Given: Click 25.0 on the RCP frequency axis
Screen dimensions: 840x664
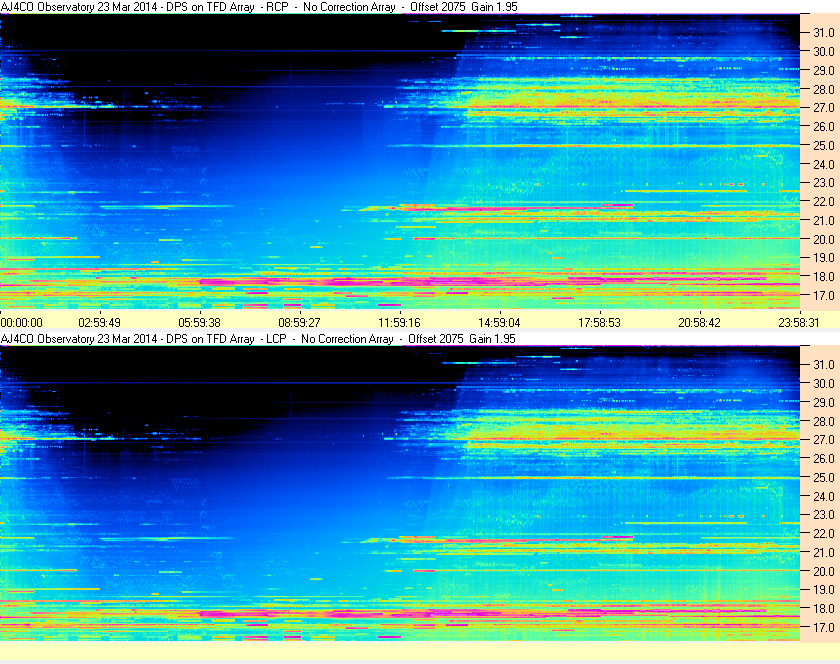Looking at the screenshot, I should pyautogui.click(x=824, y=145).
